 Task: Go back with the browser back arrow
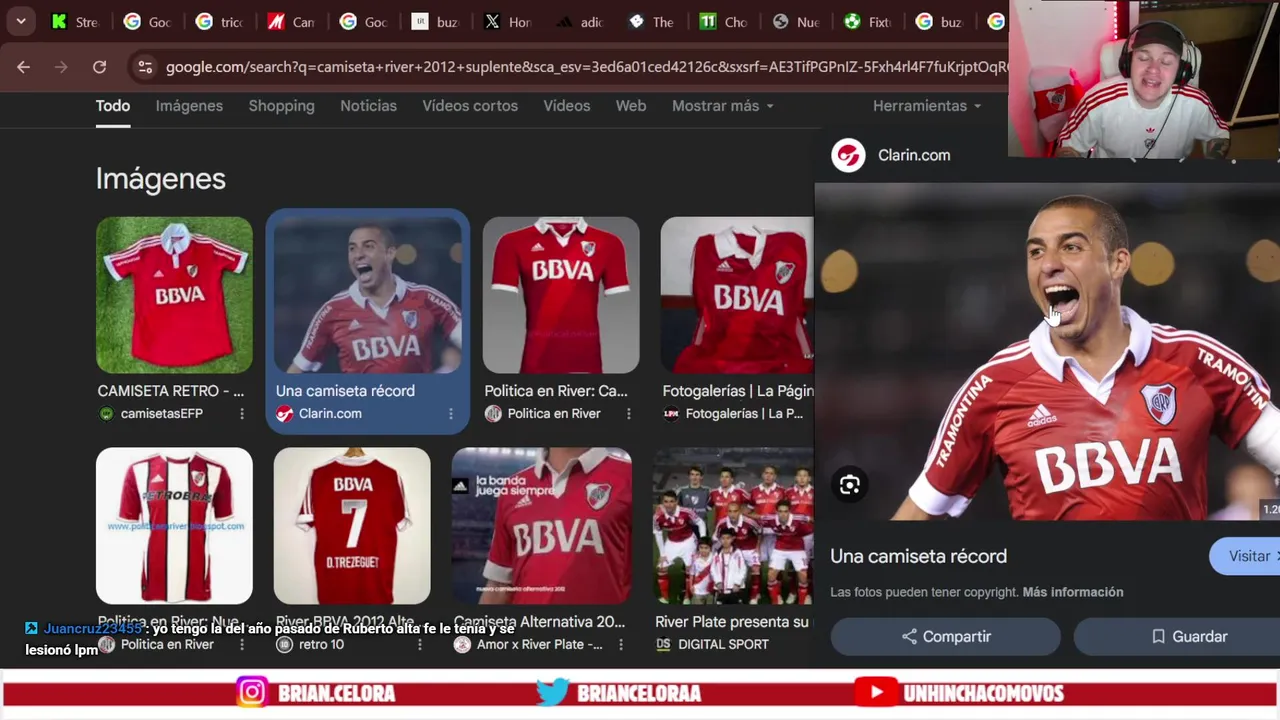(23, 67)
